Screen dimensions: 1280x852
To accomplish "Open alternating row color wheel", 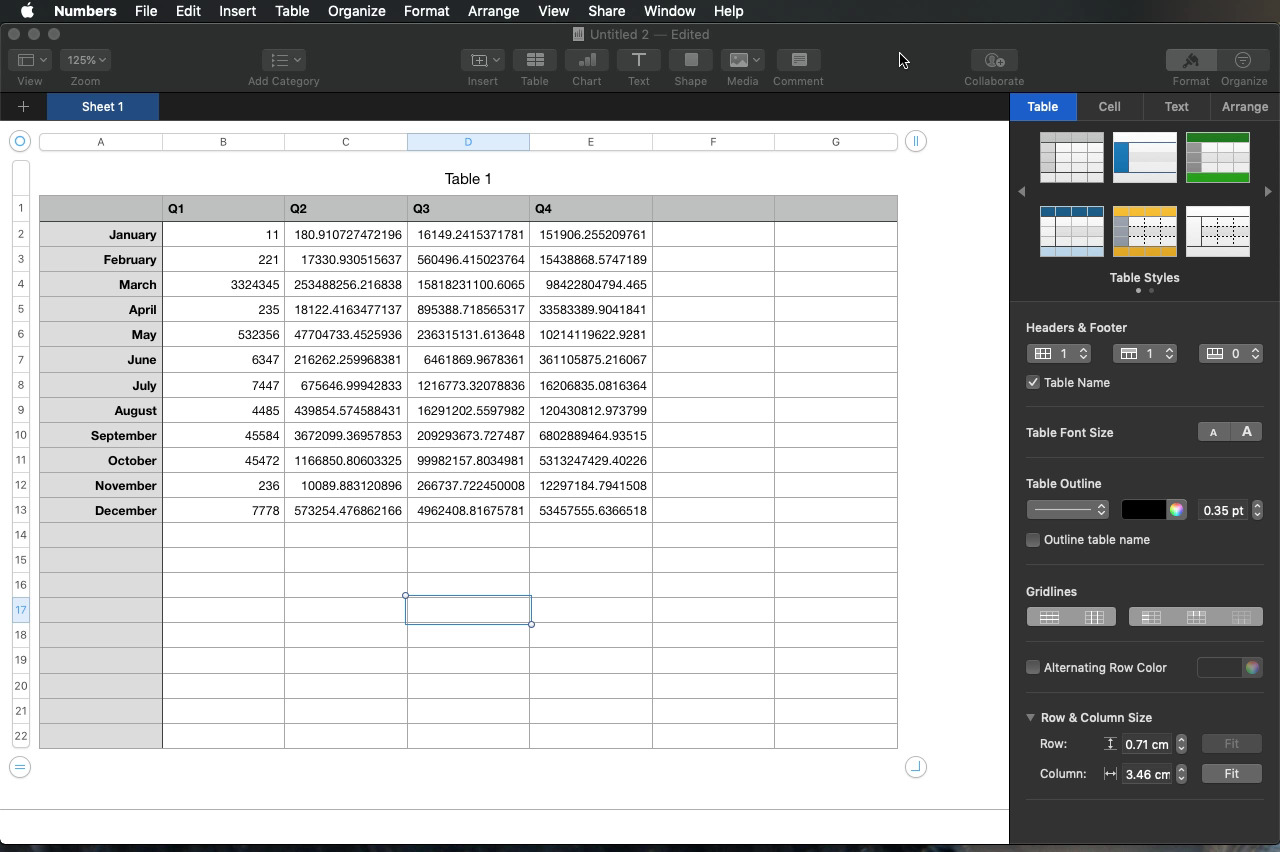I will pos(1252,667).
